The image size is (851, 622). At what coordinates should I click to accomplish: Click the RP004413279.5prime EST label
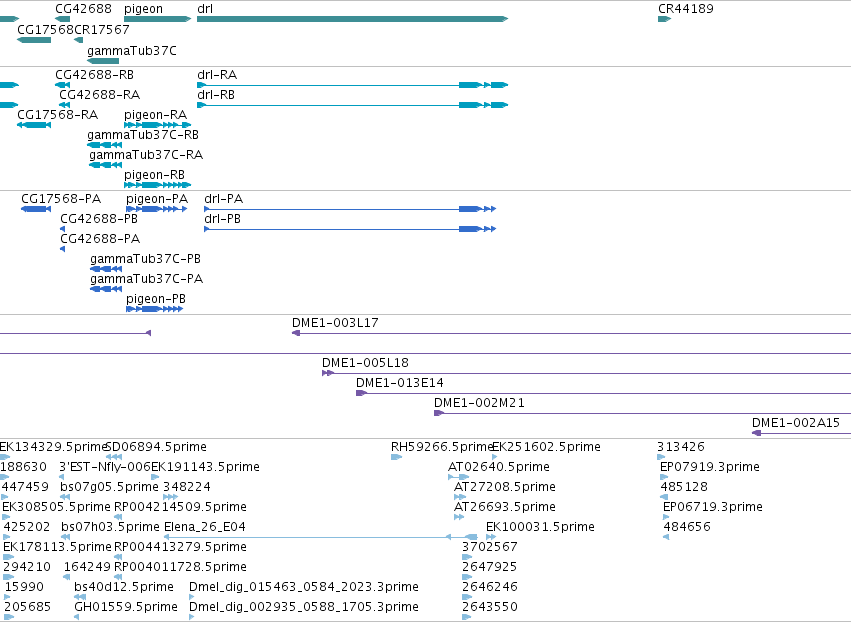[180, 548]
